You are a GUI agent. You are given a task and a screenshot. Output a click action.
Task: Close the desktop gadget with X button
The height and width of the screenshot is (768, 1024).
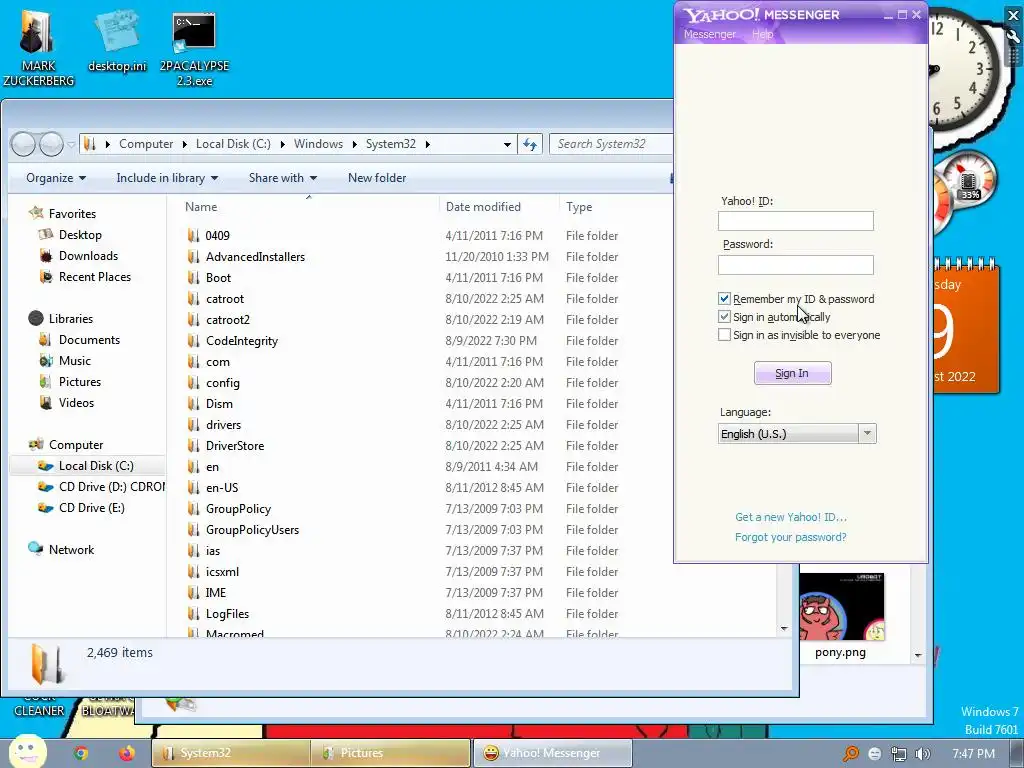pyautogui.click(x=1014, y=15)
